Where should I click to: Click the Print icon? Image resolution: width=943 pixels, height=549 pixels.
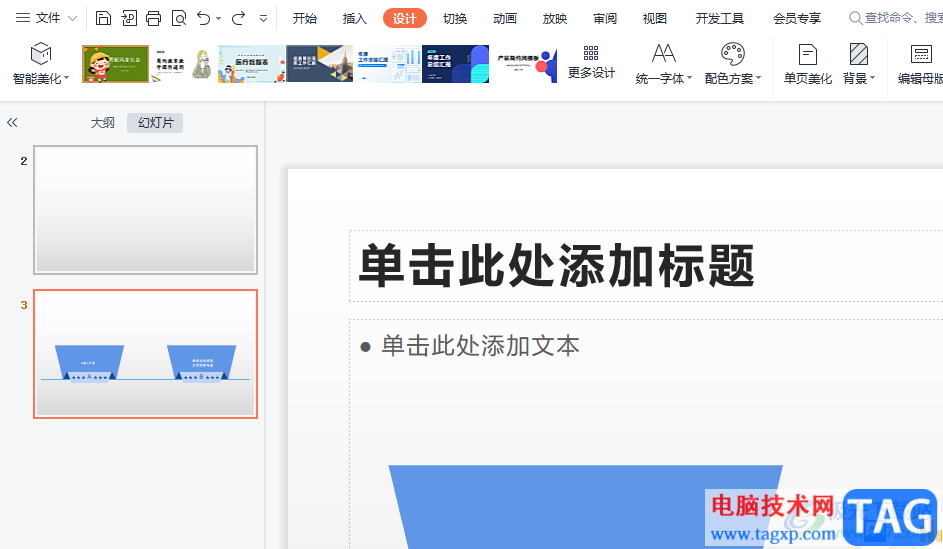coord(154,18)
